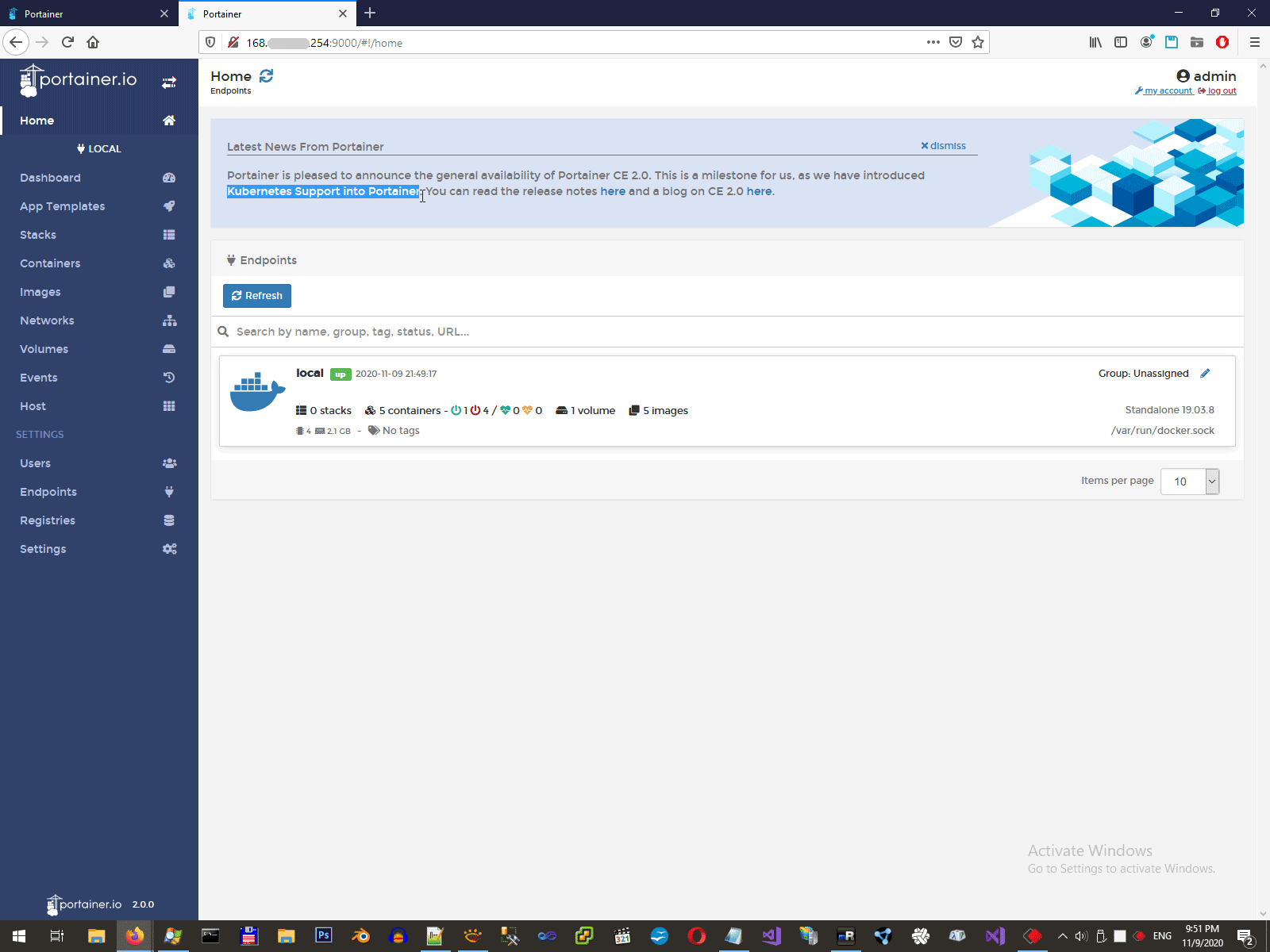Open the Firefox hamburger application menu
Image resolution: width=1270 pixels, height=952 pixels.
[1255, 42]
